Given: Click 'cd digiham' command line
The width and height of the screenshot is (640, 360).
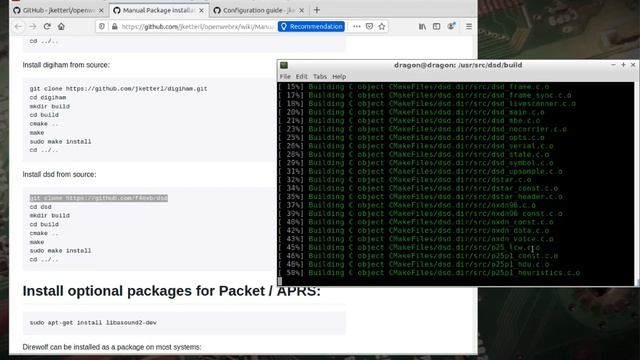Looking at the screenshot, I should [48, 98].
